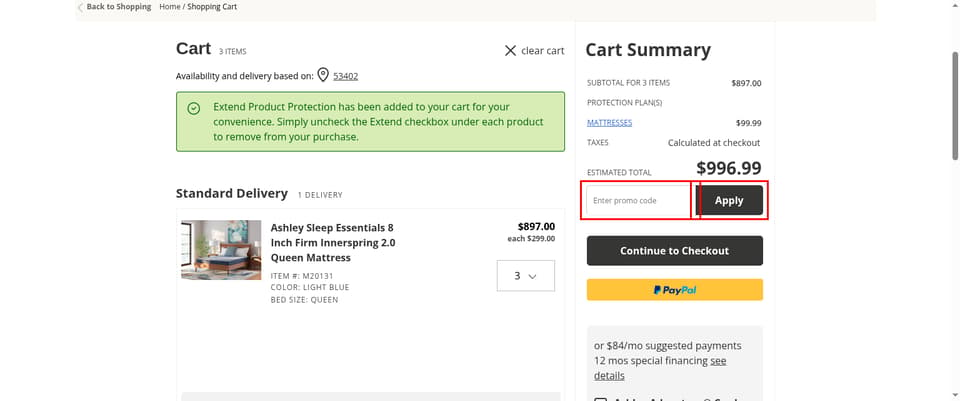The height and width of the screenshot is (401, 960).
Task: Click the $996.99 estimated total
Action: tap(729, 168)
